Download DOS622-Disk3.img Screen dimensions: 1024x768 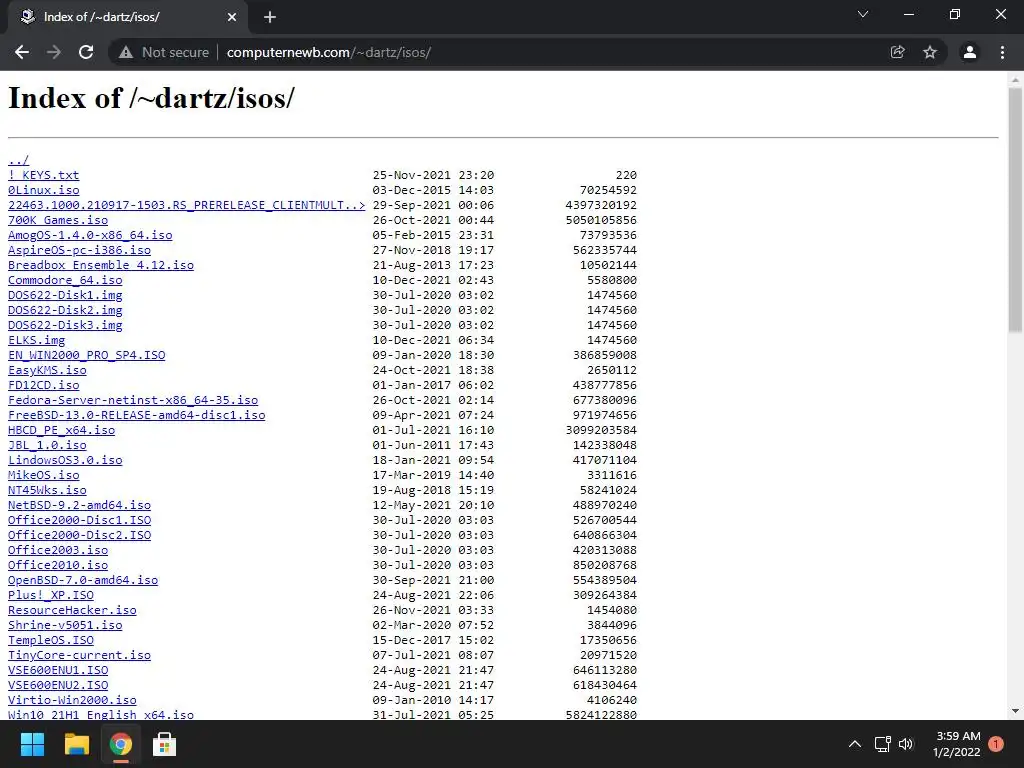[x=65, y=325]
